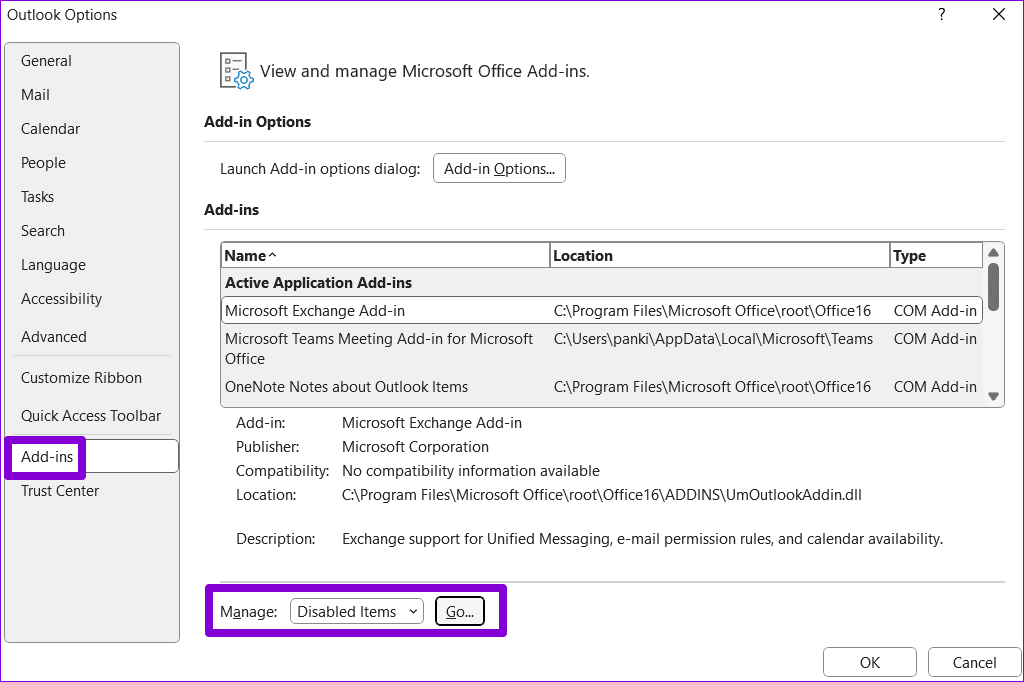Viewport: 1024px width, 682px height.
Task: Click the Add-in Options button
Action: pos(499,169)
